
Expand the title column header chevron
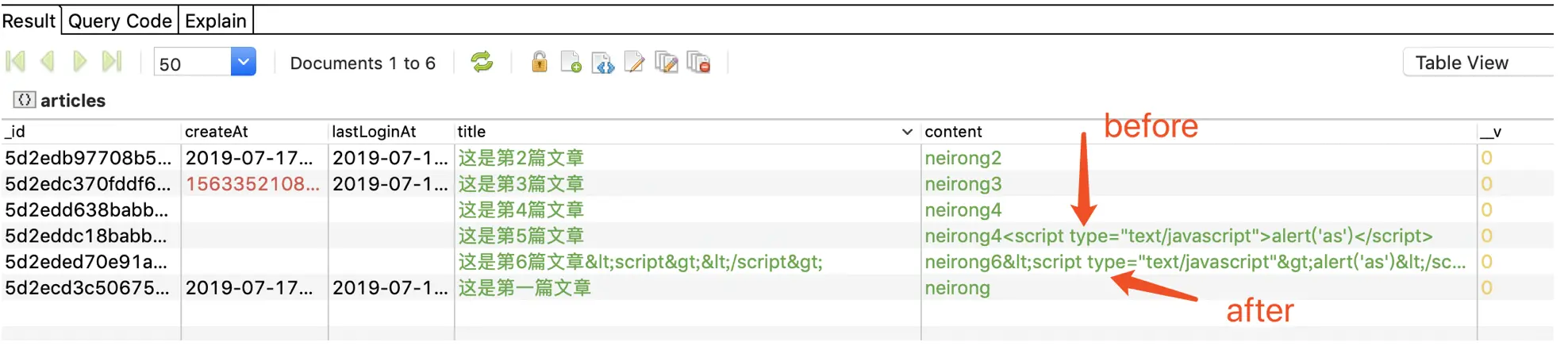907,132
